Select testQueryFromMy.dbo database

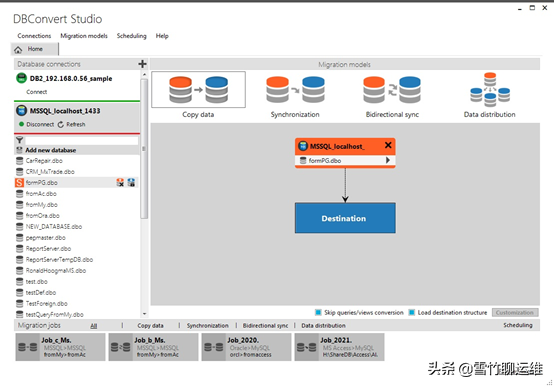coord(54,315)
